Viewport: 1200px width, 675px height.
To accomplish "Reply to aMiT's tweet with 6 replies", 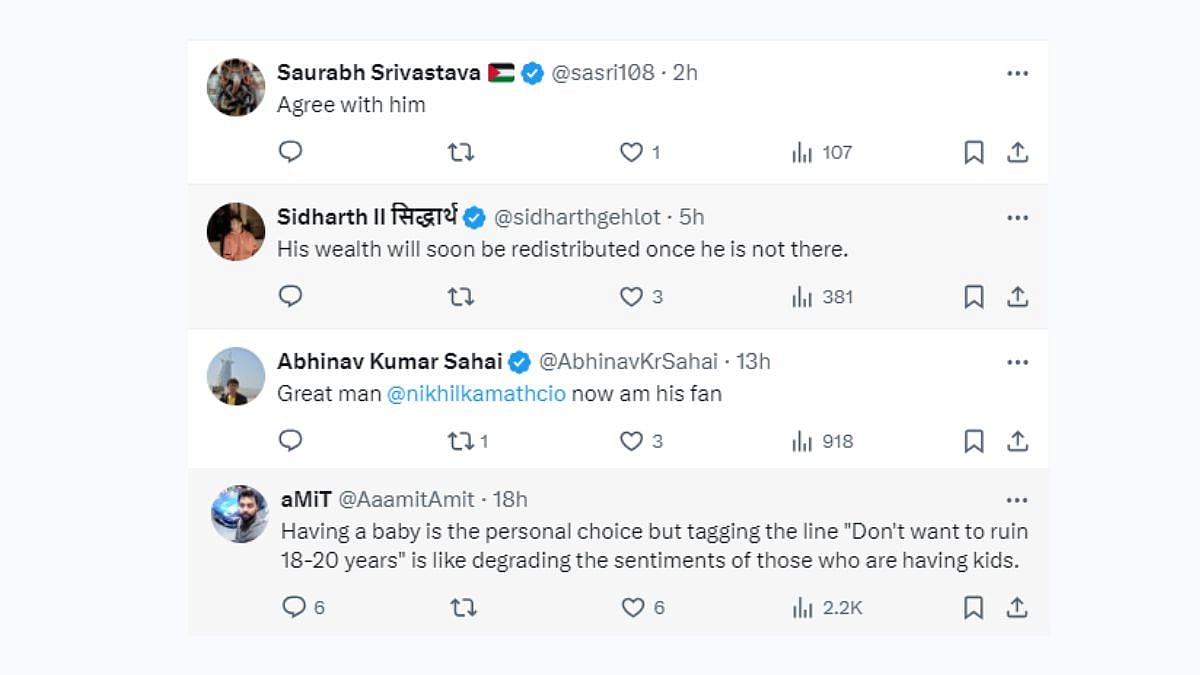I will [293, 607].
